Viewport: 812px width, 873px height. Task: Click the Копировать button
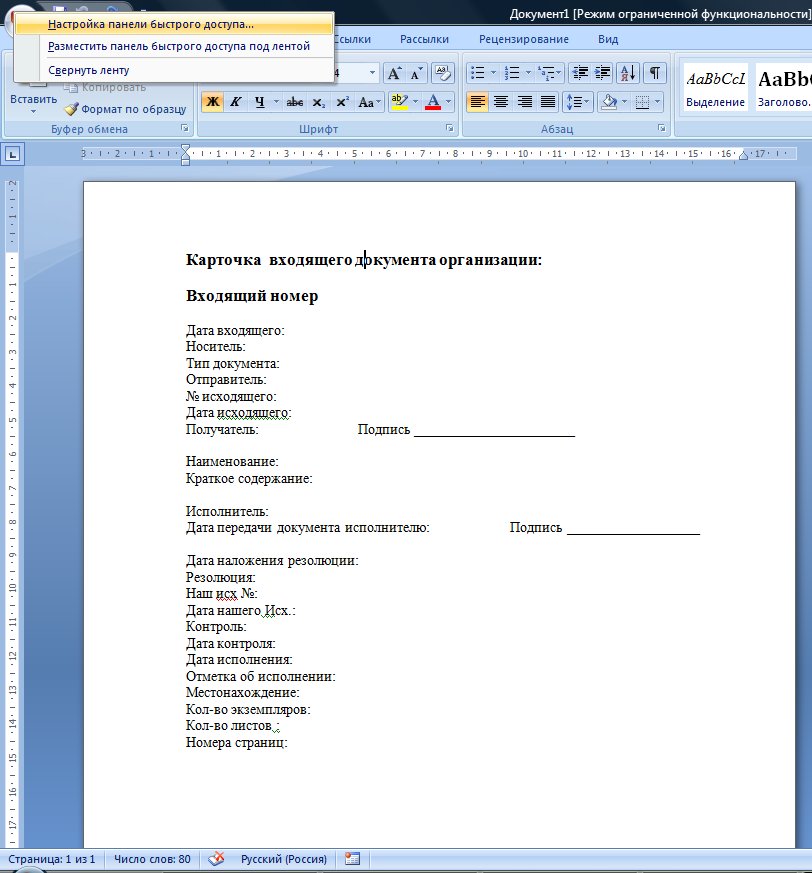coord(105,87)
